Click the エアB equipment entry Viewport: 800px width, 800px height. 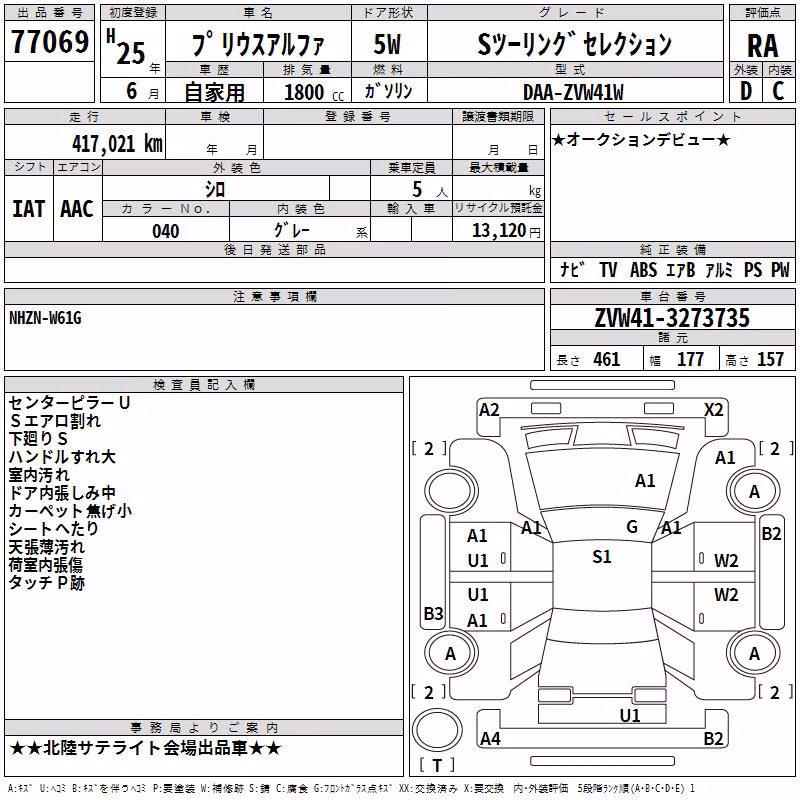[x=681, y=269]
